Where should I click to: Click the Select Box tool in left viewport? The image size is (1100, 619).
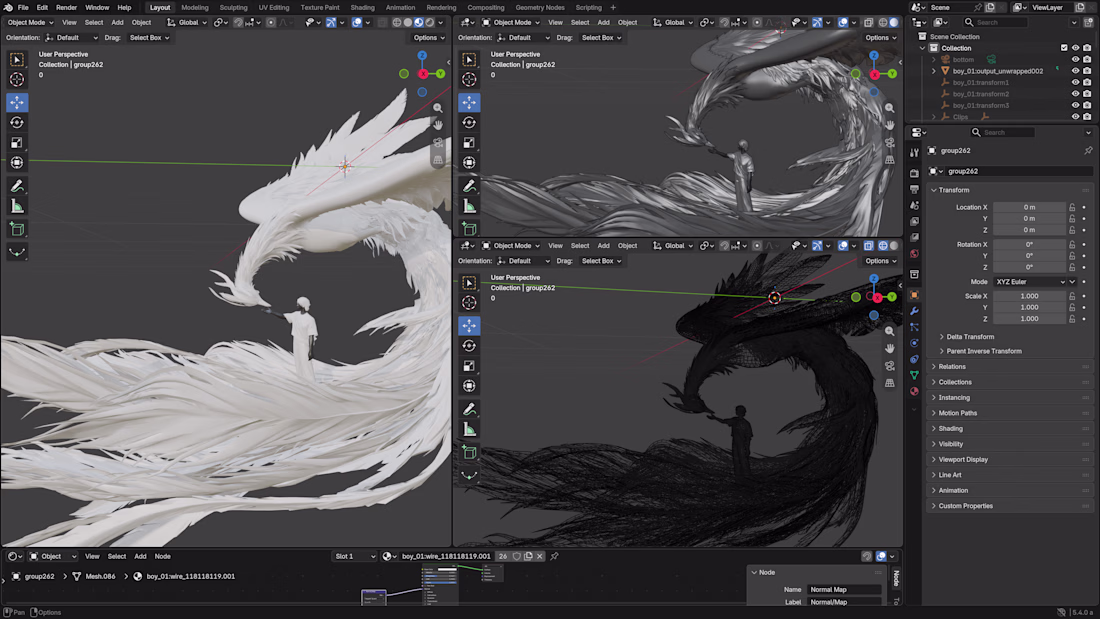pyautogui.click(x=17, y=60)
